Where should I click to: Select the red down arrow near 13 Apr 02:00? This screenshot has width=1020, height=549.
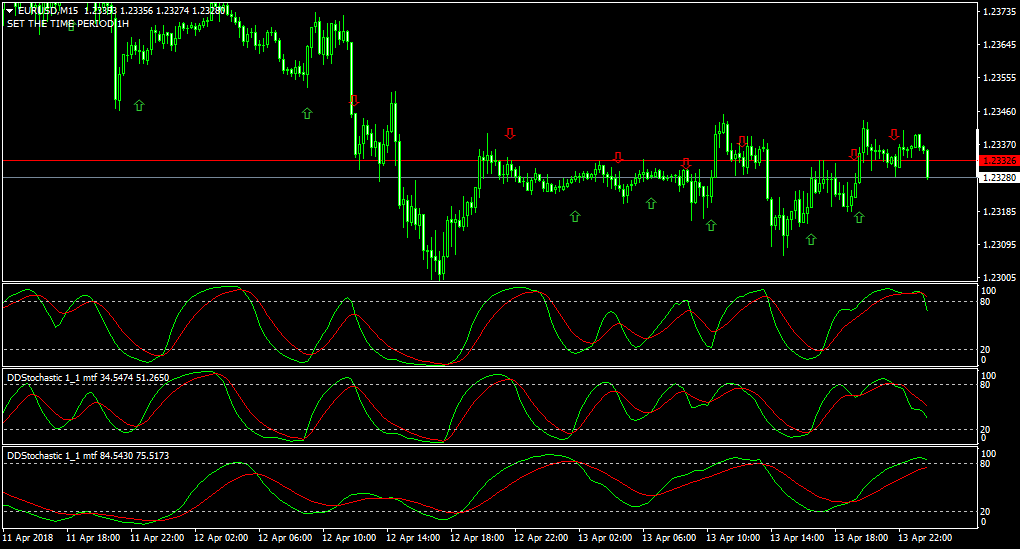618,157
